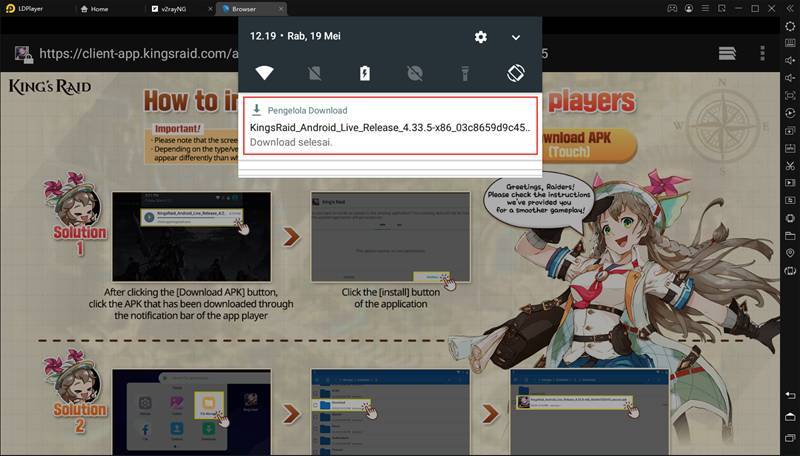Open the account profile icon in title bar

689,9
